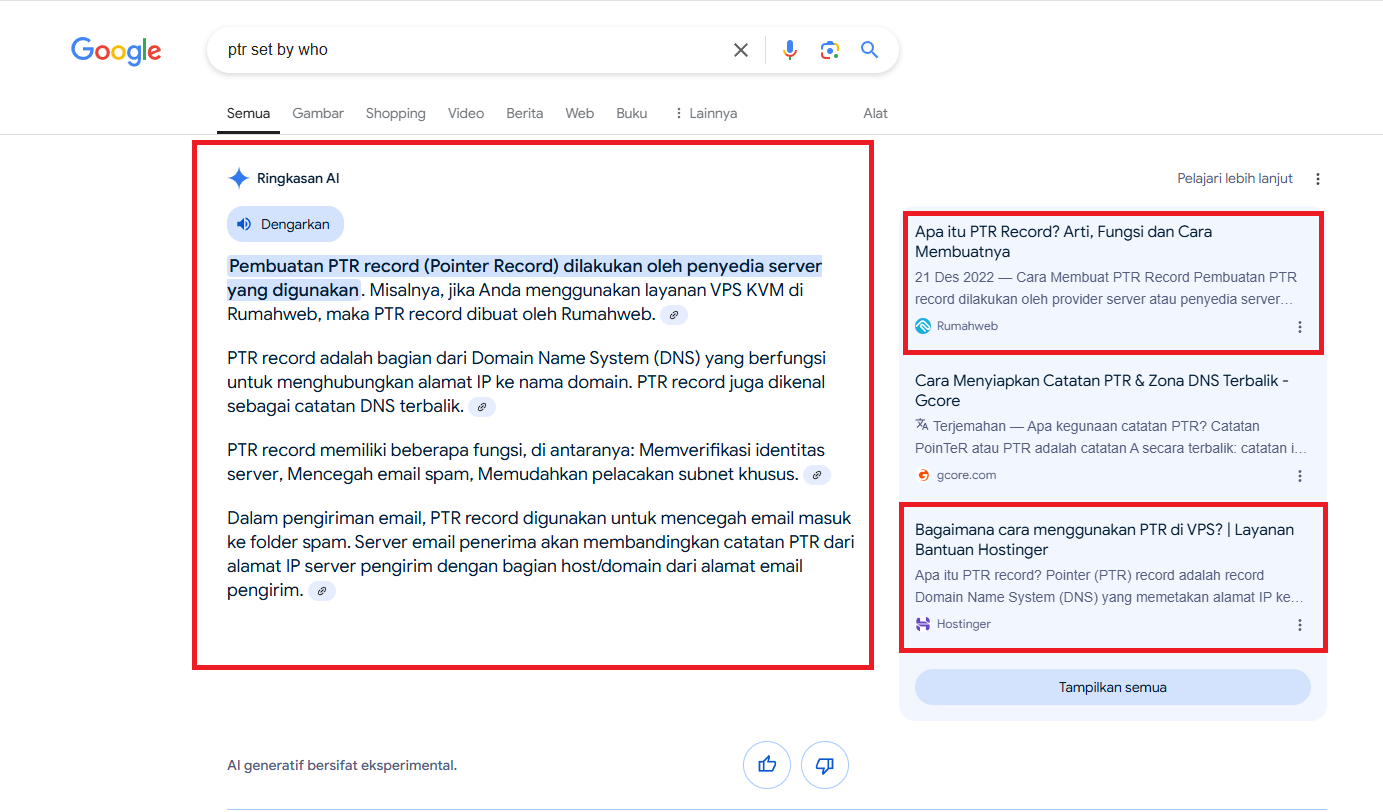Select the Web tab
1383x812 pixels.
point(580,113)
